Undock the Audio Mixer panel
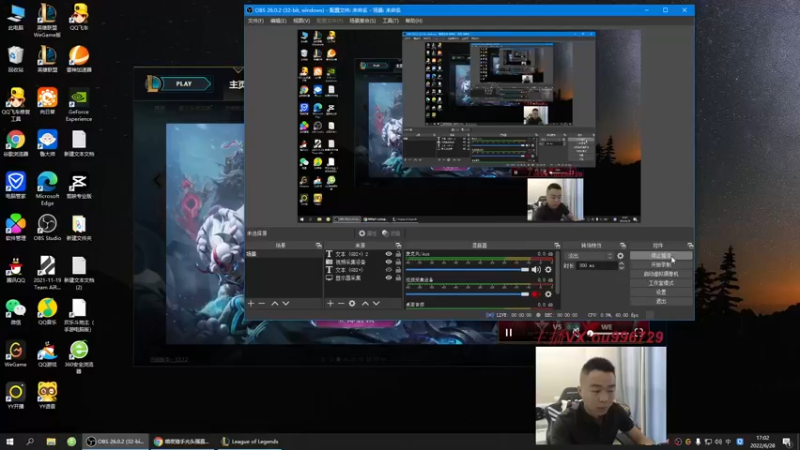The image size is (800, 450). 557,245
